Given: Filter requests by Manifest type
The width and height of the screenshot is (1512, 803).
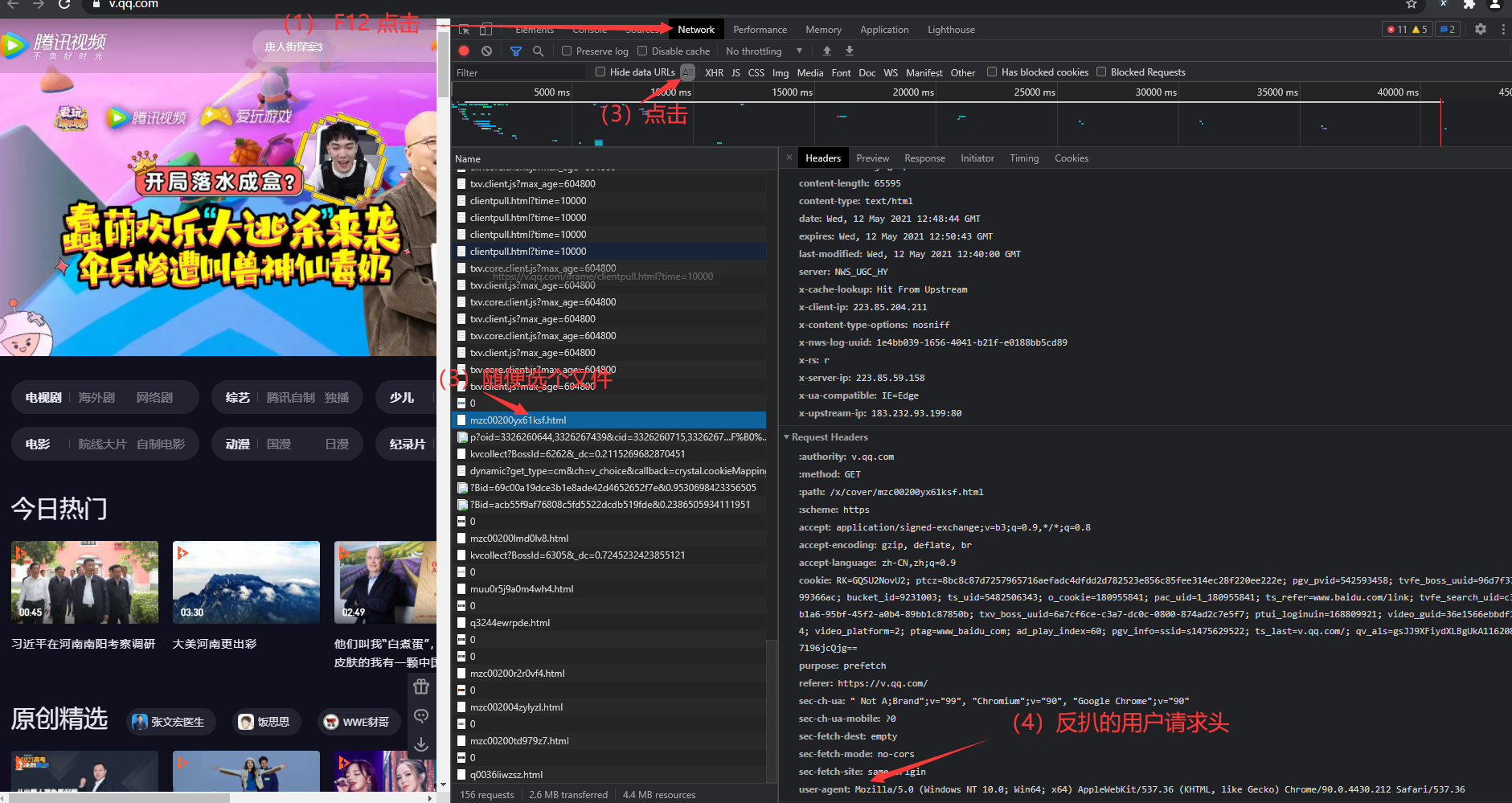Looking at the screenshot, I should click(924, 72).
